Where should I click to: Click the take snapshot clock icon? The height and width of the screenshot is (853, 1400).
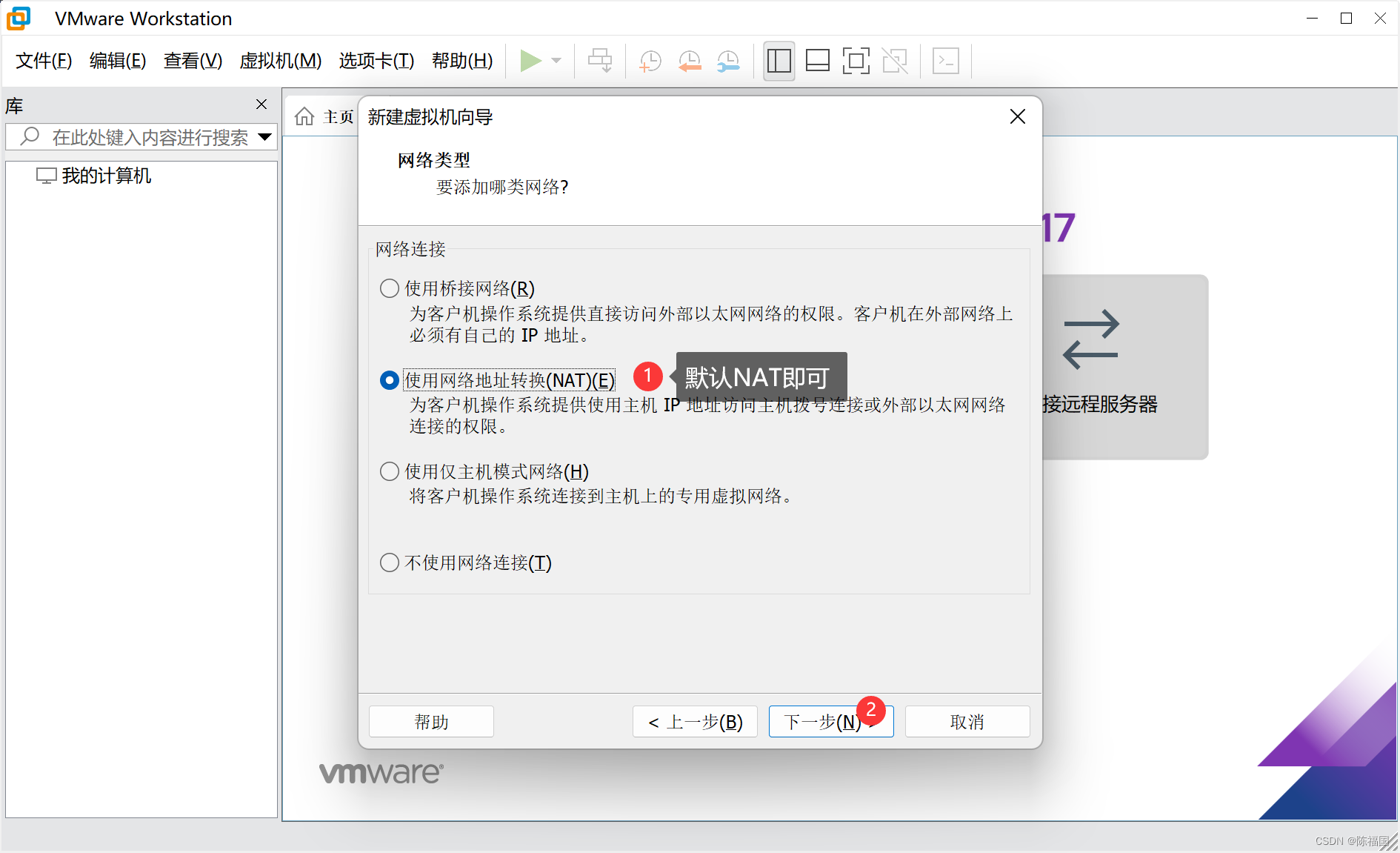pos(650,61)
